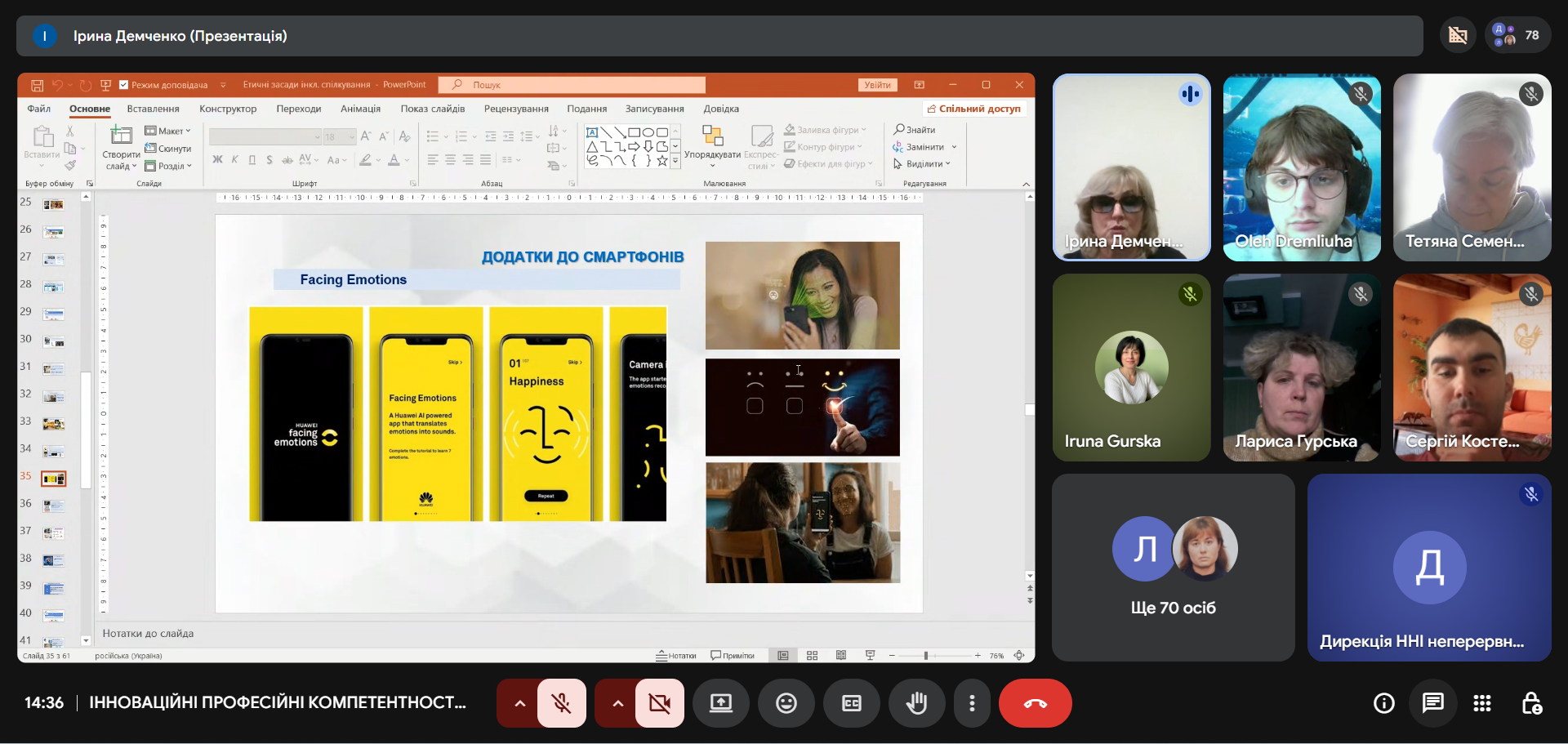Click the 'Спільний доступ' button
The width and height of the screenshot is (1568, 744).
click(974, 109)
